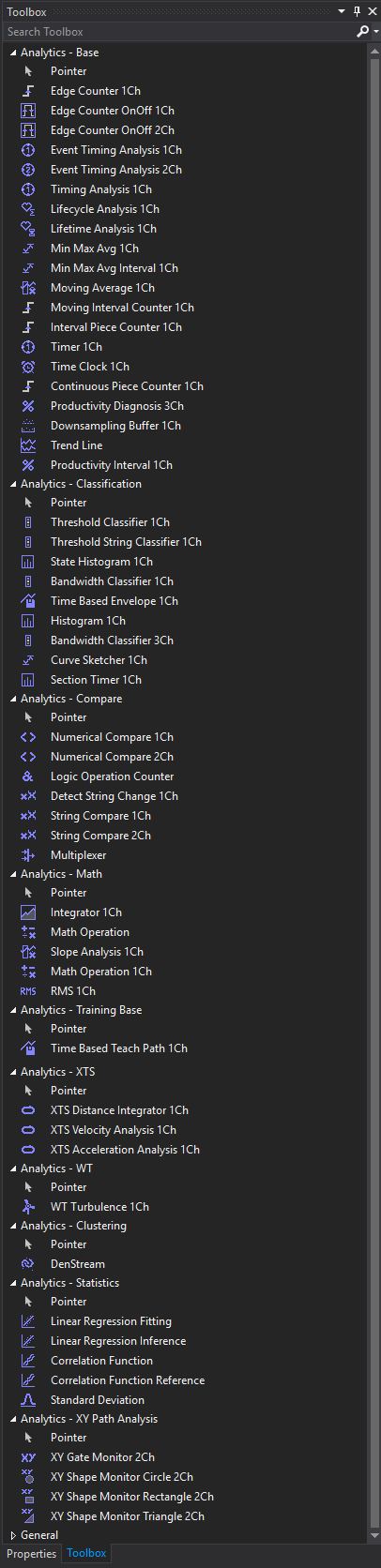Collapse the Analytics - Training Base group
Screen dimensions: 381x1568
coord(13,1010)
